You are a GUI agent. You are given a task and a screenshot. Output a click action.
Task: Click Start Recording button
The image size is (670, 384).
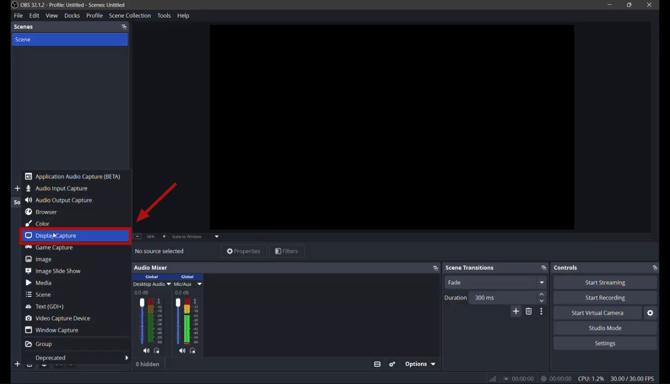coord(605,298)
